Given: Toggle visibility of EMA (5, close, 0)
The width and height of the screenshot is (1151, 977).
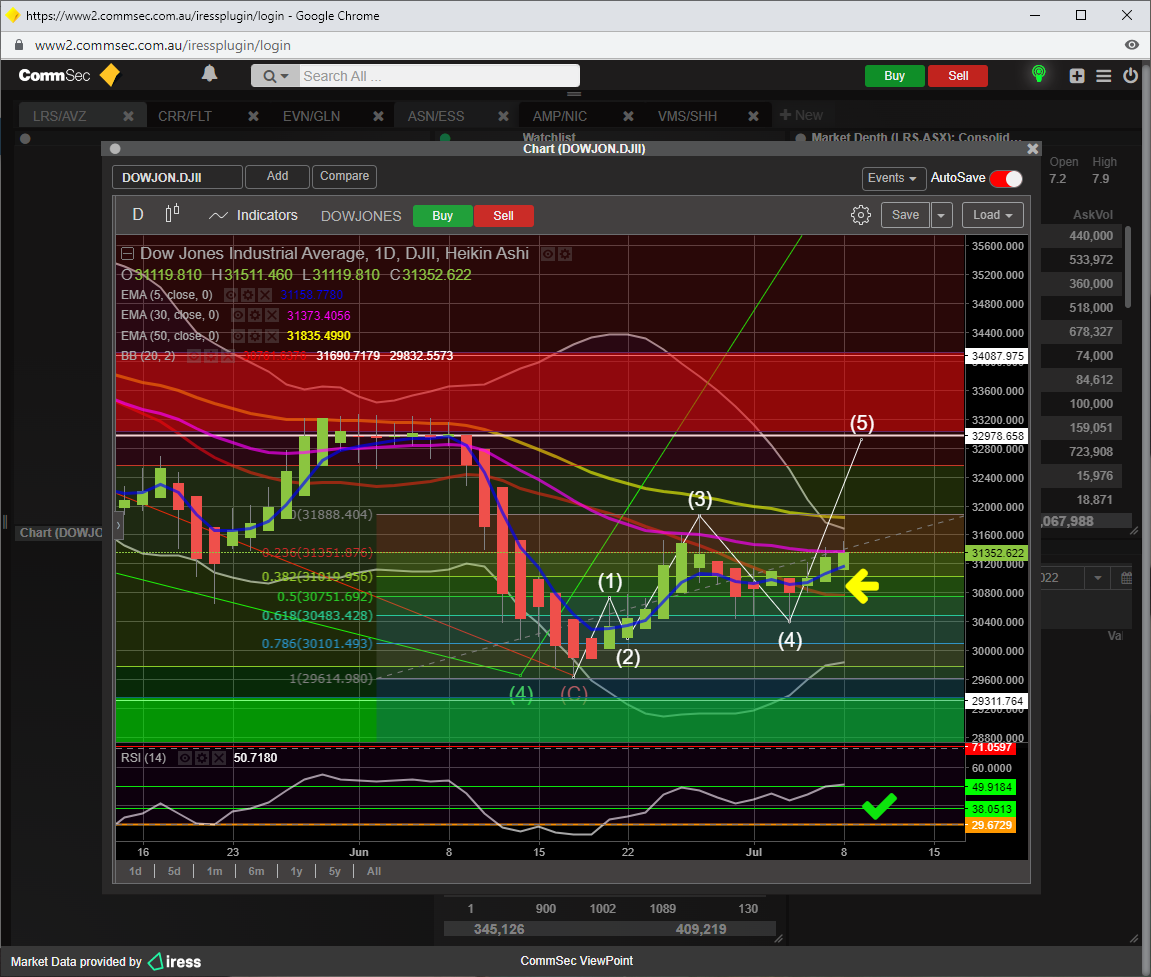Looking at the screenshot, I should click(230, 294).
